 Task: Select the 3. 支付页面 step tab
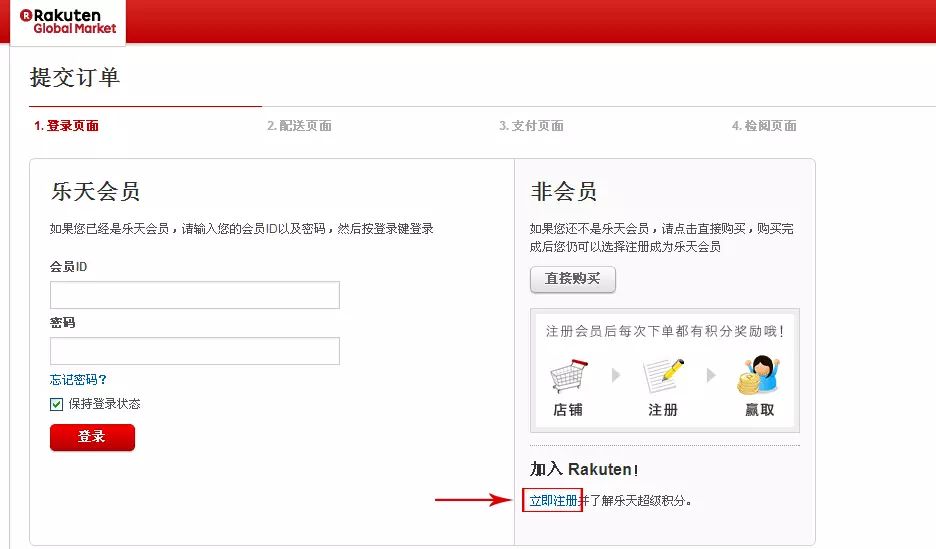pos(531,126)
